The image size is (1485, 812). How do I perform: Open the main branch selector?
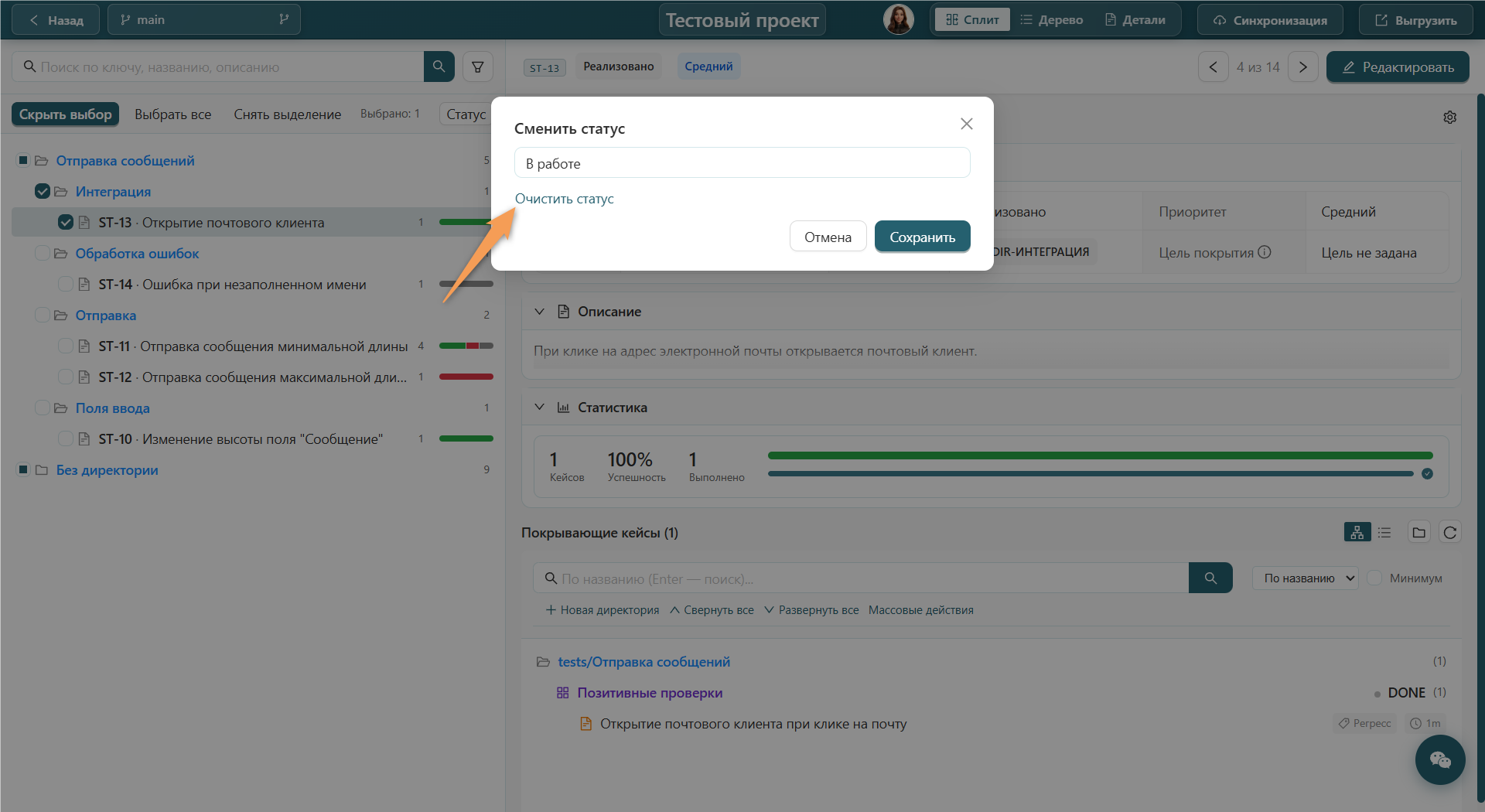click(x=204, y=19)
